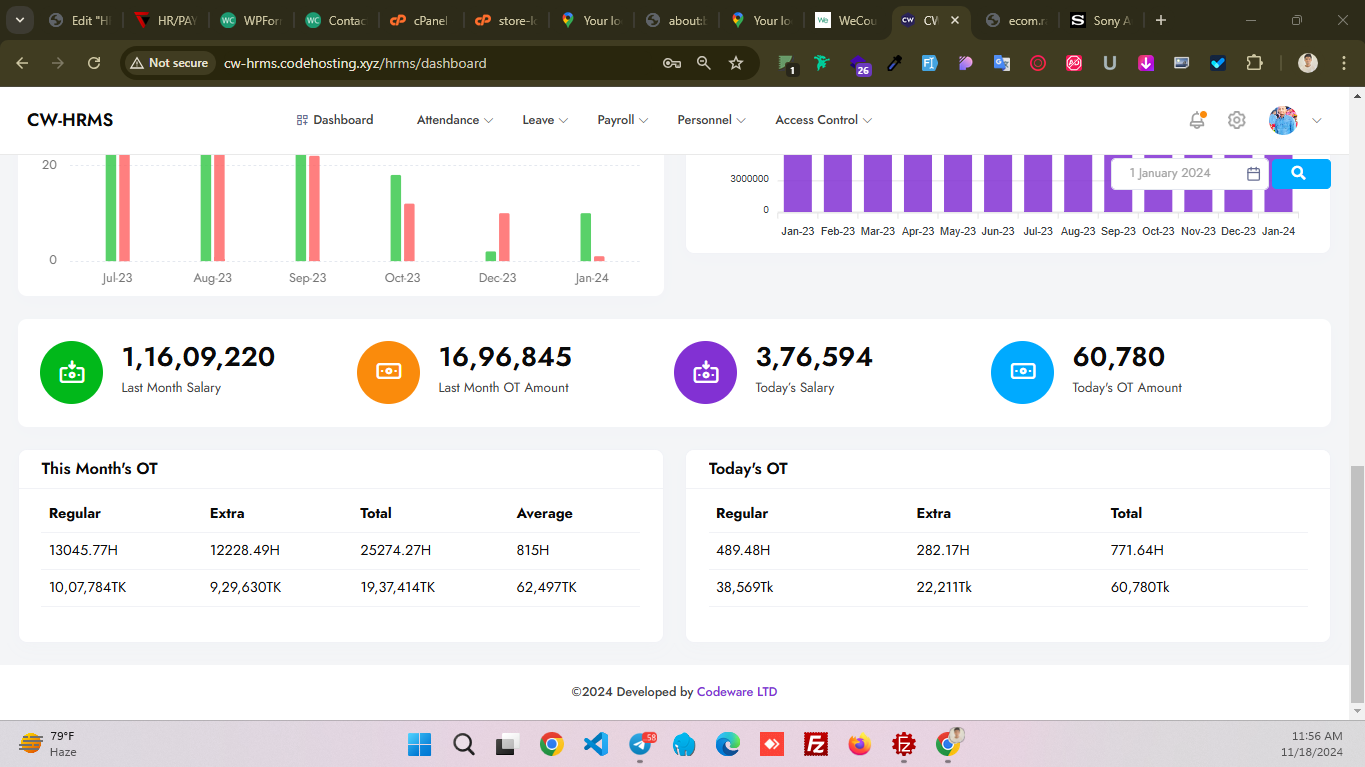The height and width of the screenshot is (767, 1365).
Task: Click the notification bell icon
Action: 1196,120
